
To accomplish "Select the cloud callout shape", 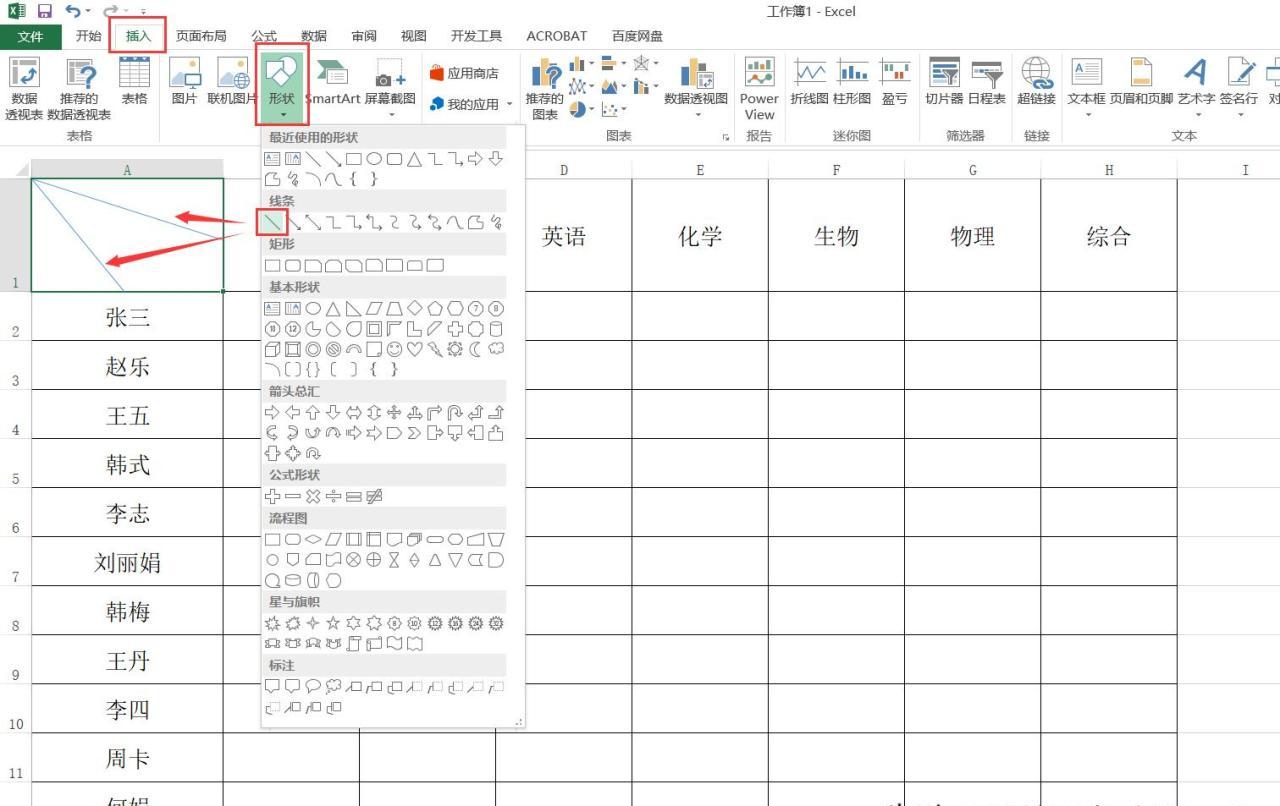I will [333, 686].
